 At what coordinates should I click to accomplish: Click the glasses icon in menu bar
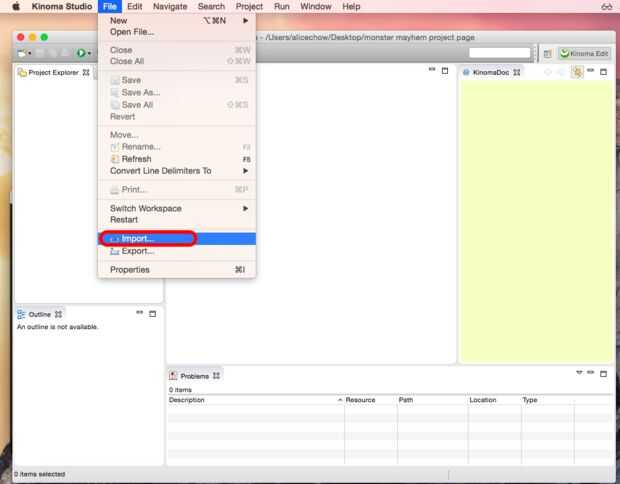tap(607, 6)
